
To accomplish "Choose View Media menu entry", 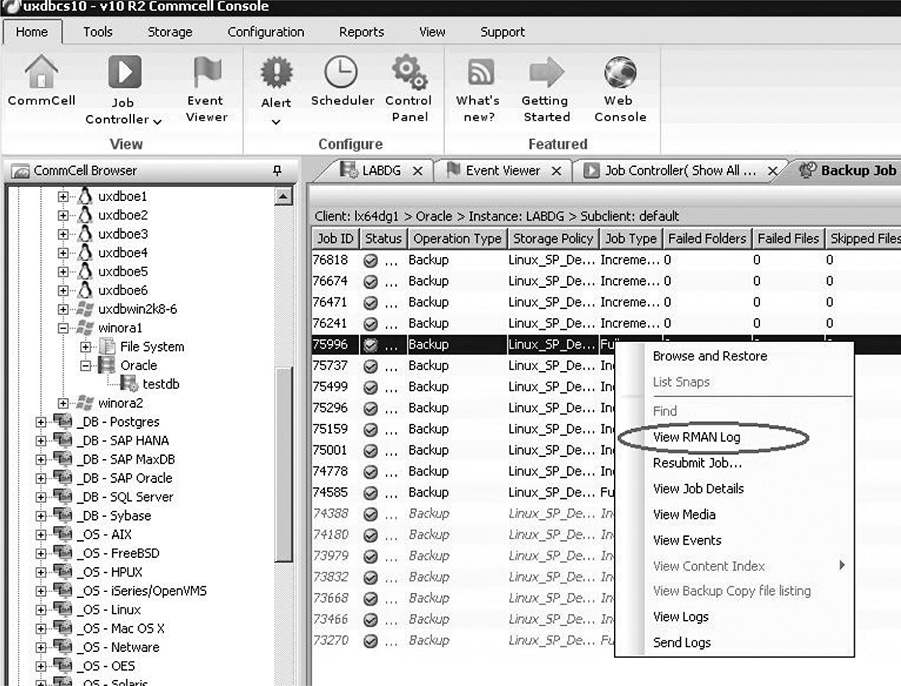I will pyautogui.click(x=684, y=515).
